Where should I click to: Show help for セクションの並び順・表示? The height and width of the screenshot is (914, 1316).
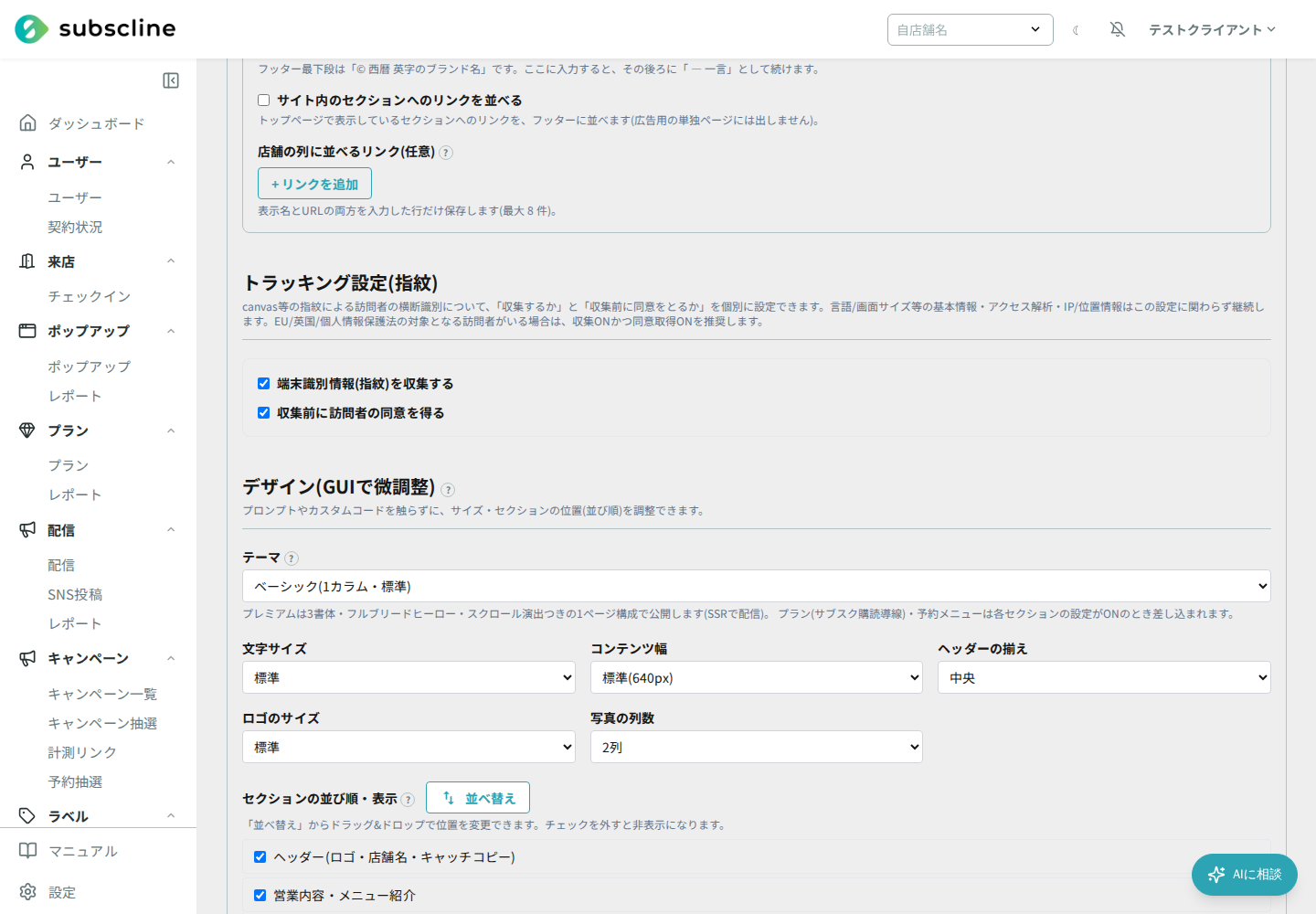(408, 800)
